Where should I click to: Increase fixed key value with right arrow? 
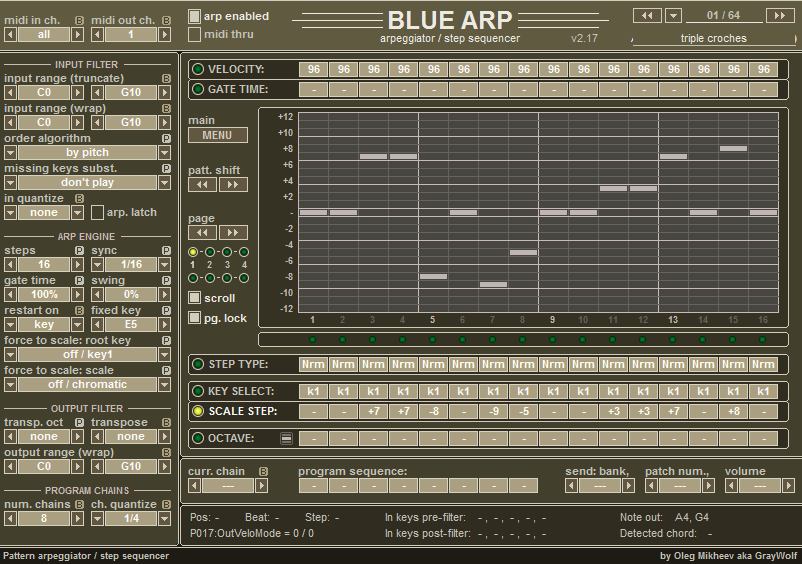[164, 324]
